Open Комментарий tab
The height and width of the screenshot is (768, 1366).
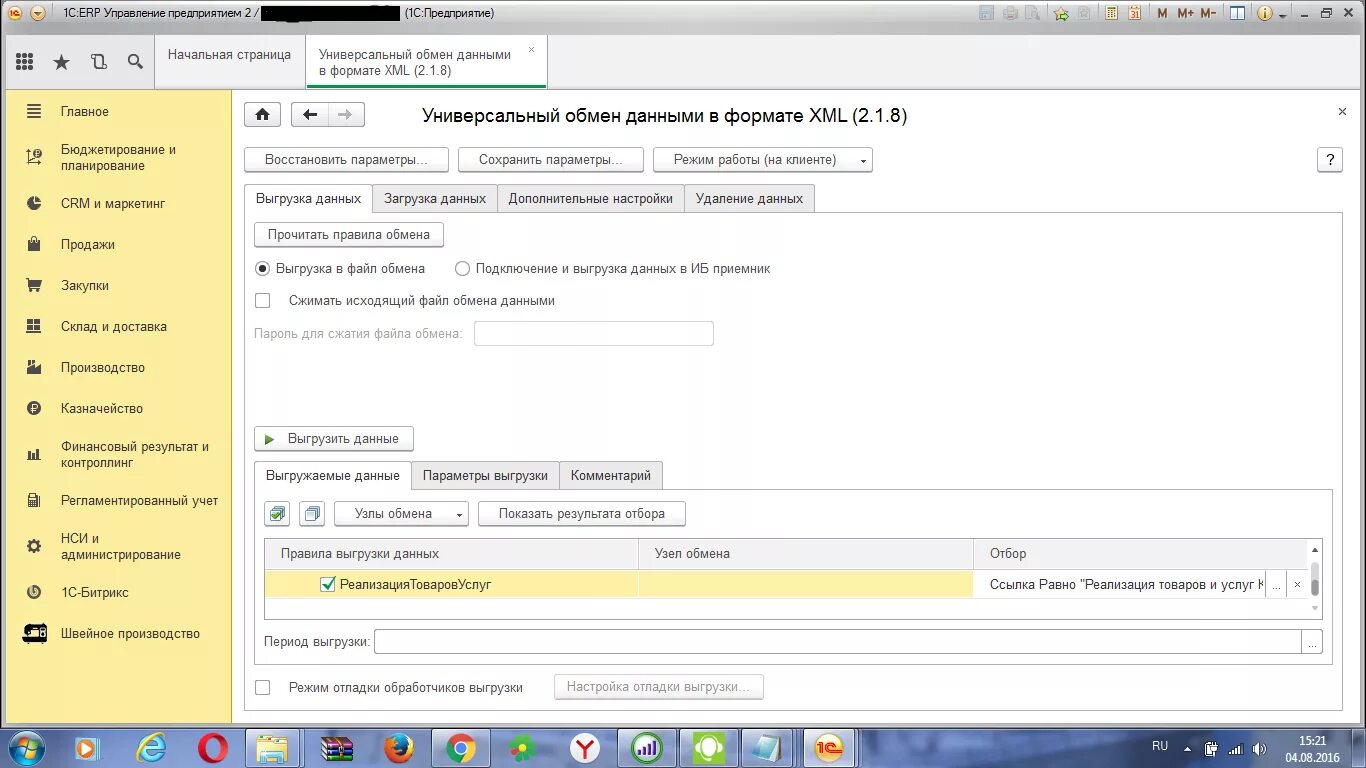click(x=610, y=475)
